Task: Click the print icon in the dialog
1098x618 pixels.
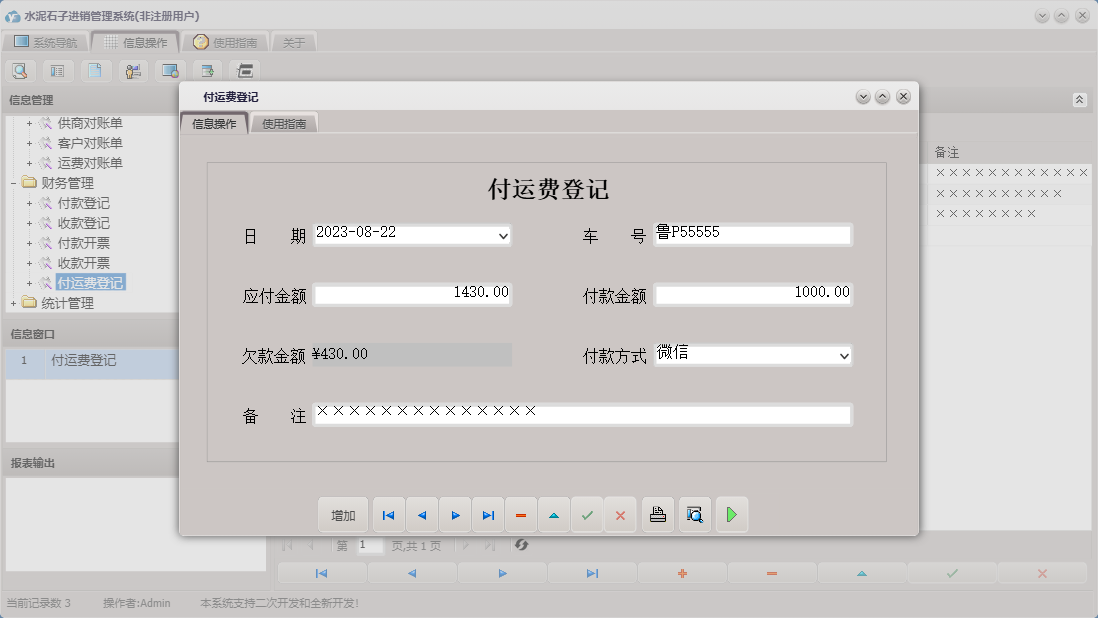Action: tap(657, 514)
